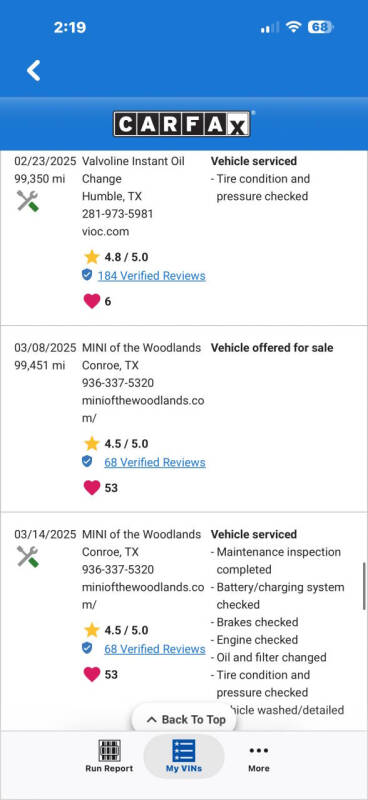Open the More menu
Screen dimensions: 368x800
coord(259,756)
